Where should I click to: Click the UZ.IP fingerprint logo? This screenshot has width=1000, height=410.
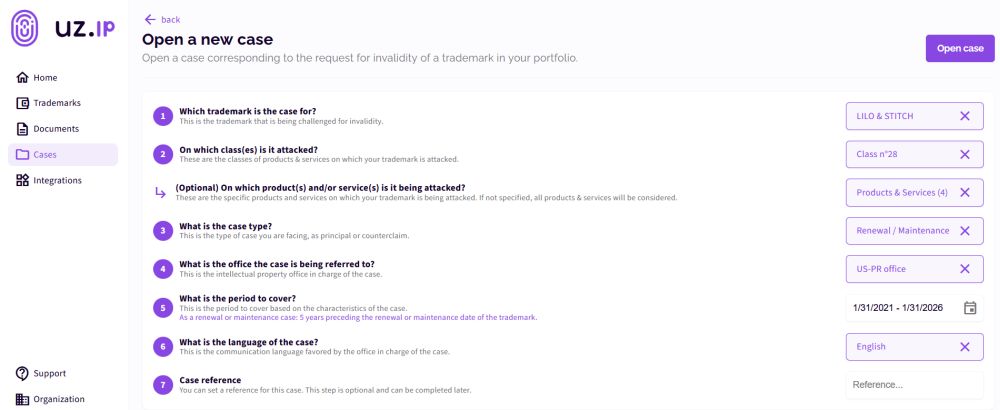(26, 28)
